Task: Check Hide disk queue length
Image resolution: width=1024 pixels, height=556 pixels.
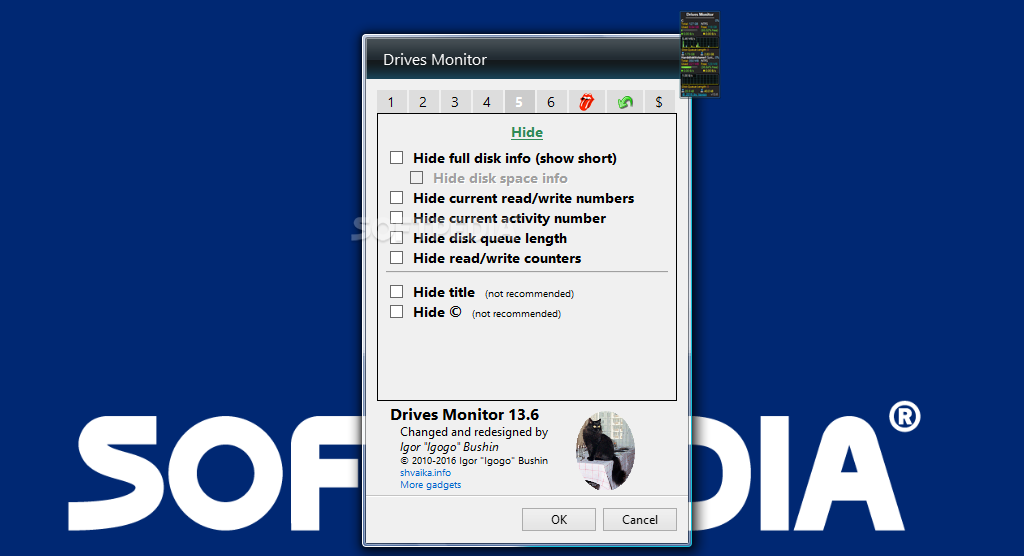Action: point(396,238)
